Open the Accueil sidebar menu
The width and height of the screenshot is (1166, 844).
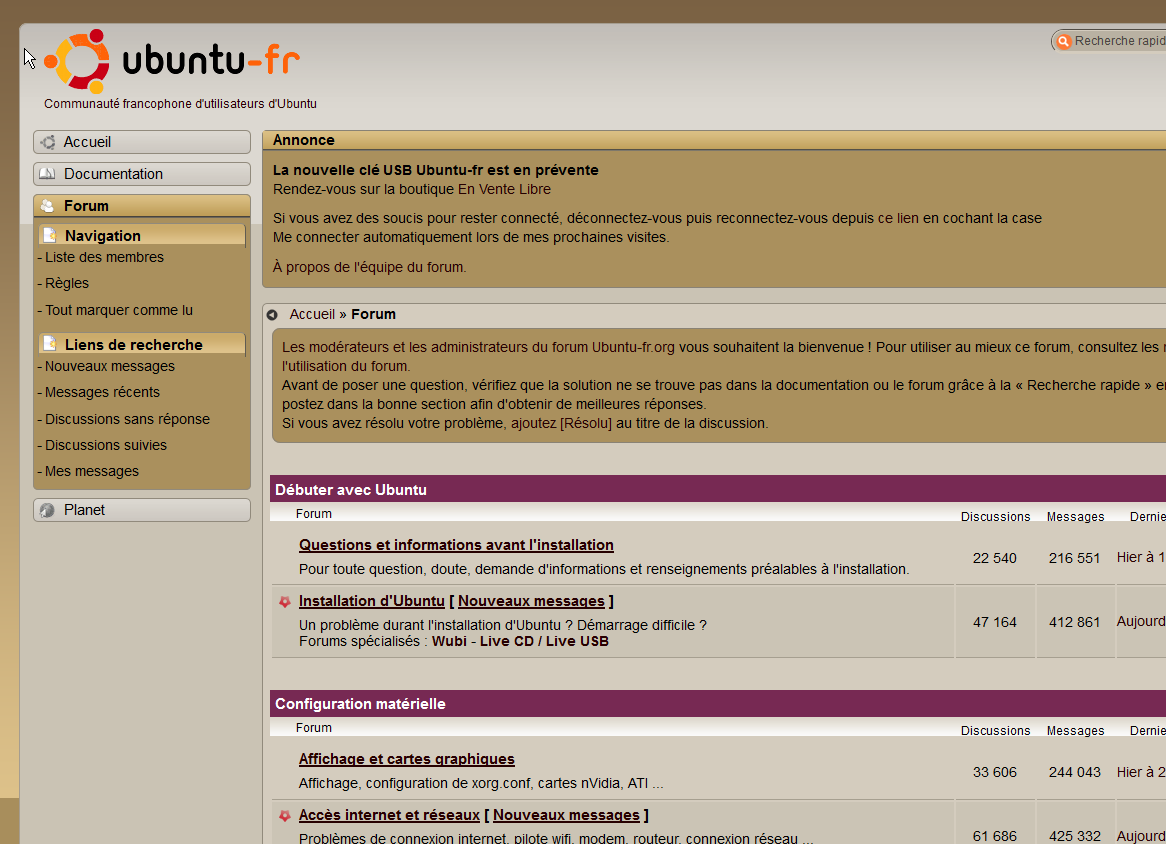pos(142,142)
